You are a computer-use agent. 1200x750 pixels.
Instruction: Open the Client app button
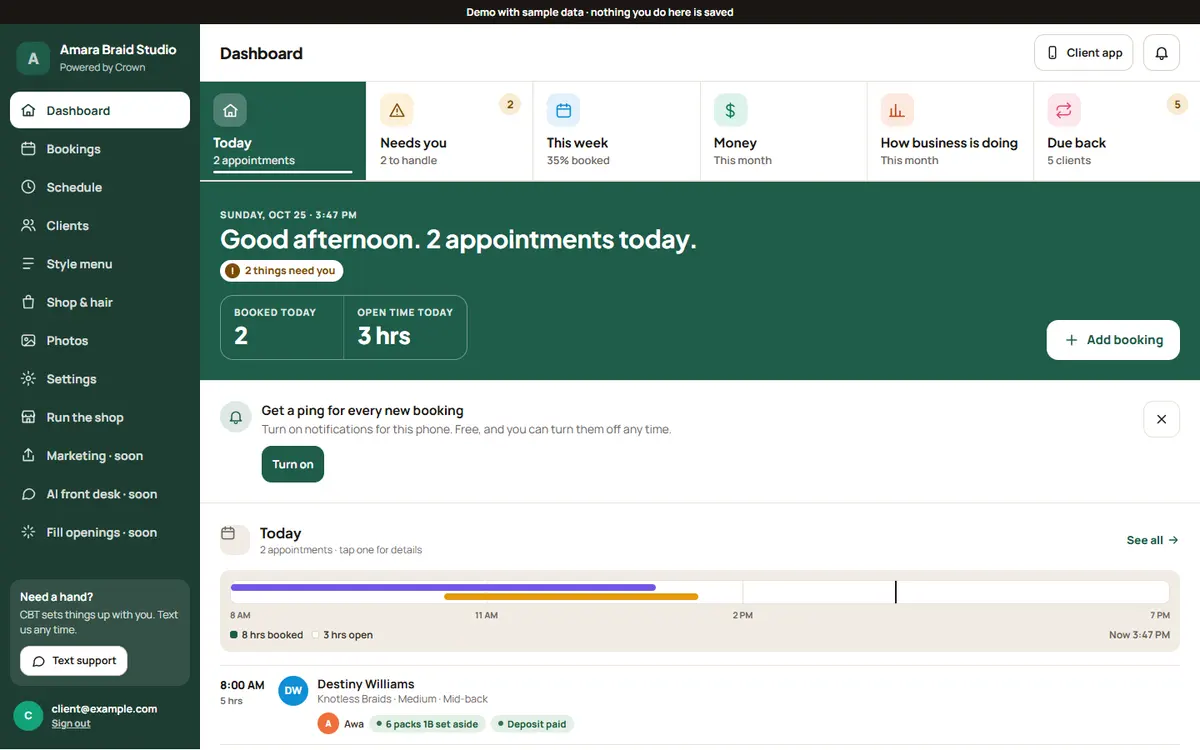[x=1083, y=53]
